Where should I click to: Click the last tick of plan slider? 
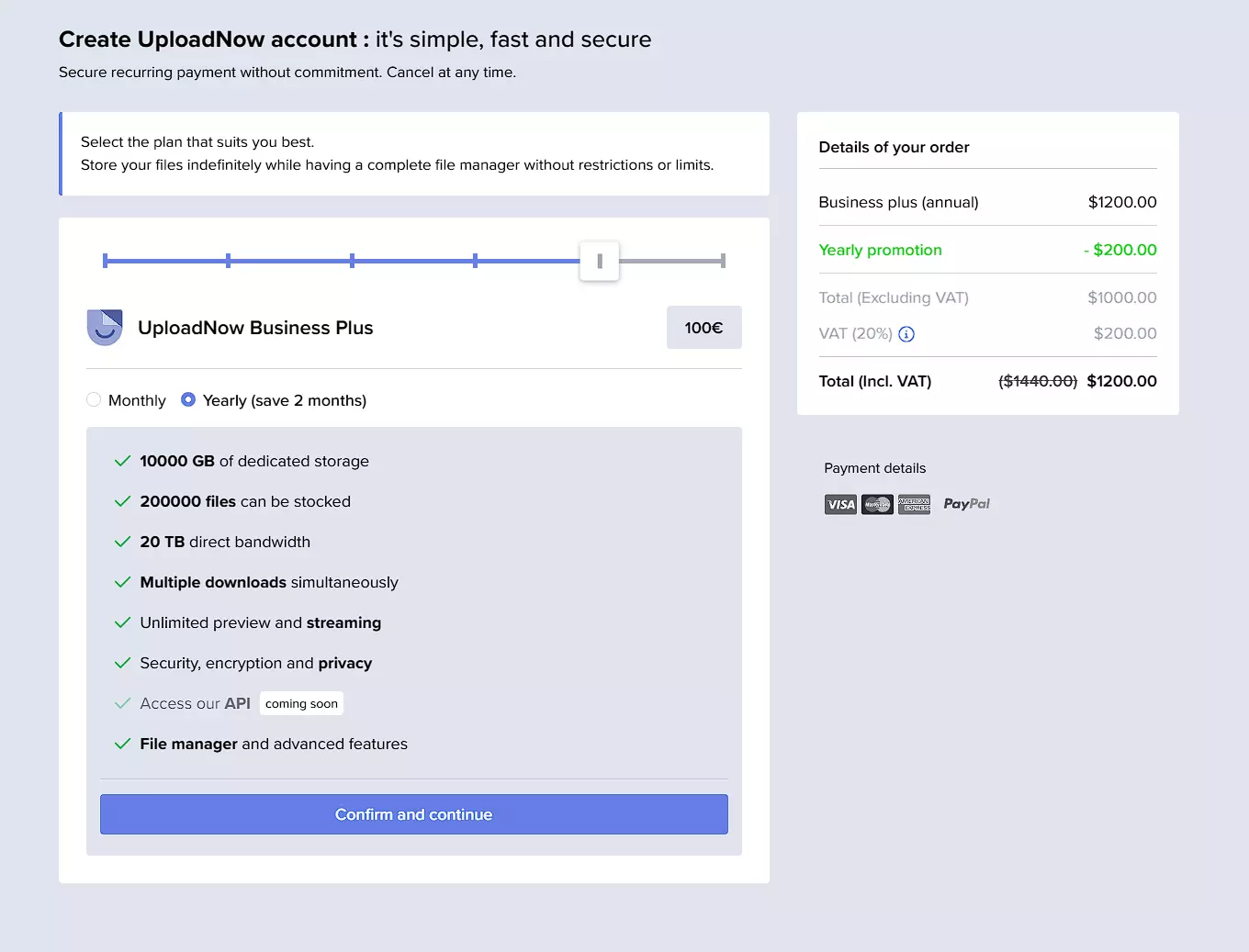tap(723, 261)
